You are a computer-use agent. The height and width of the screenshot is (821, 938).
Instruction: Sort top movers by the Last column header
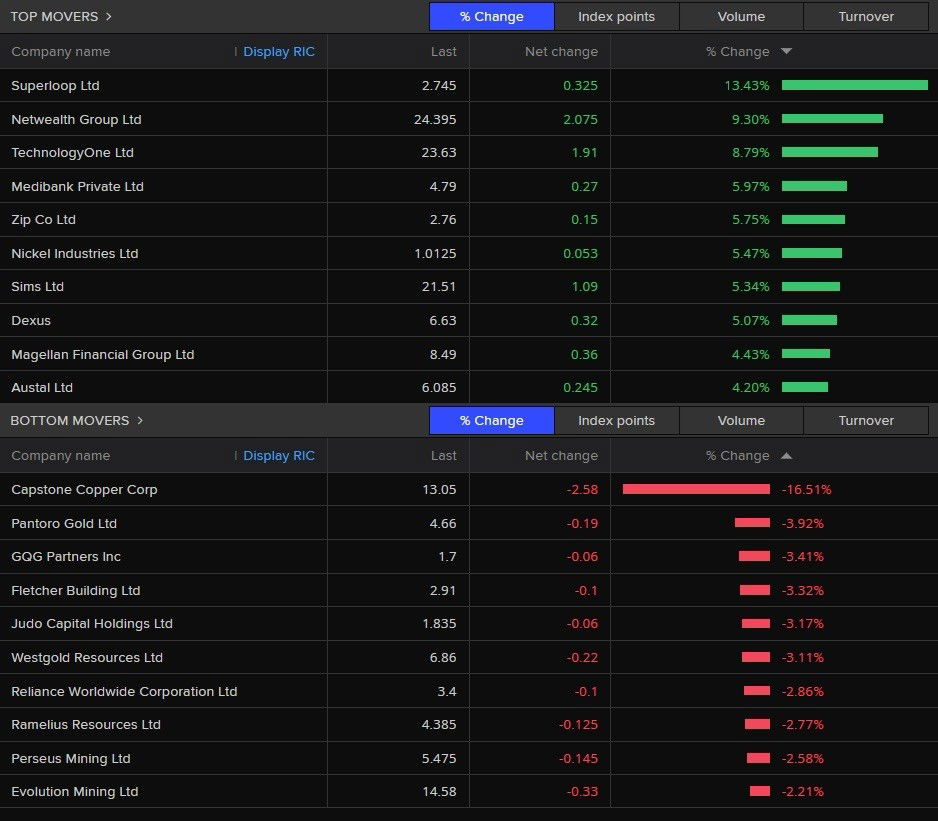coord(443,51)
